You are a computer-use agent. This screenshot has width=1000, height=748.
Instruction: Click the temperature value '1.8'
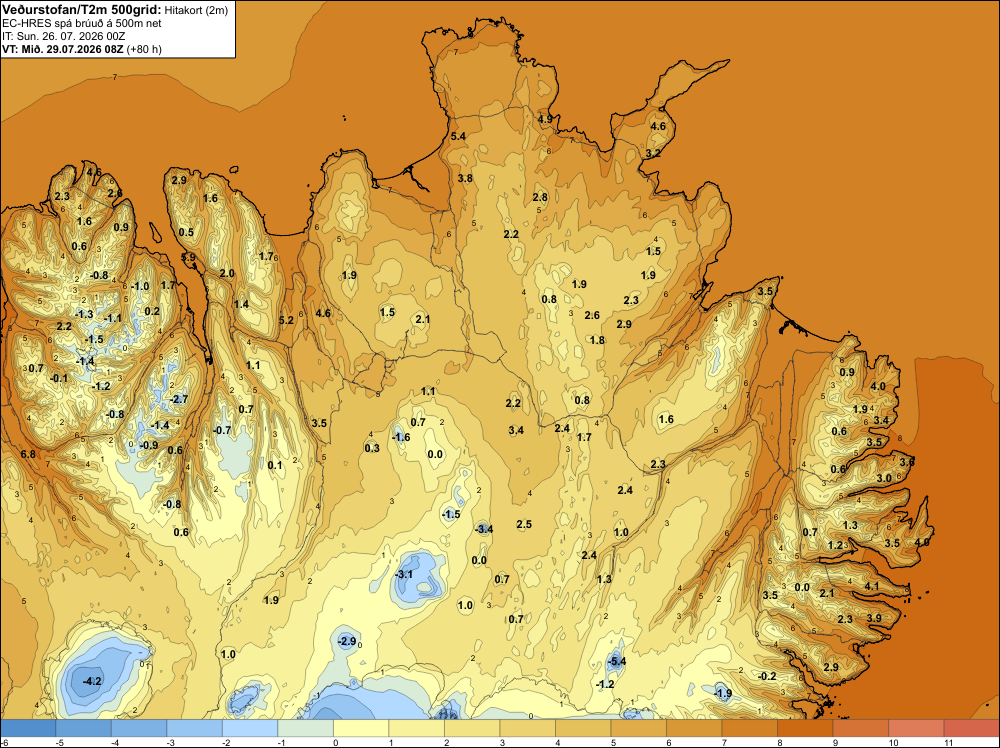(597, 340)
